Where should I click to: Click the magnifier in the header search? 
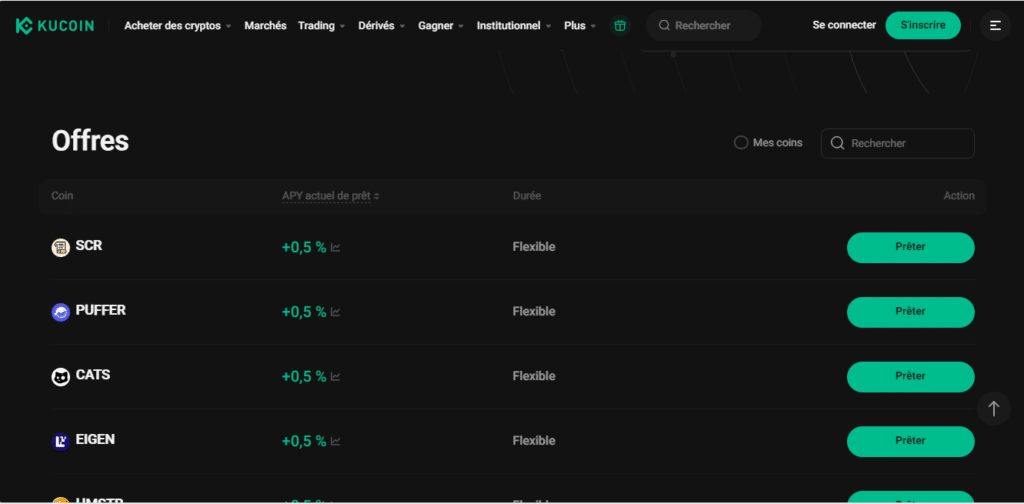(x=664, y=25)
